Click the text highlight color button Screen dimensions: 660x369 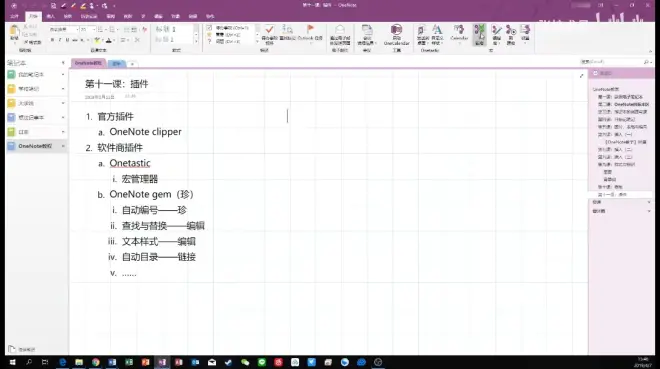pos(97,40)
